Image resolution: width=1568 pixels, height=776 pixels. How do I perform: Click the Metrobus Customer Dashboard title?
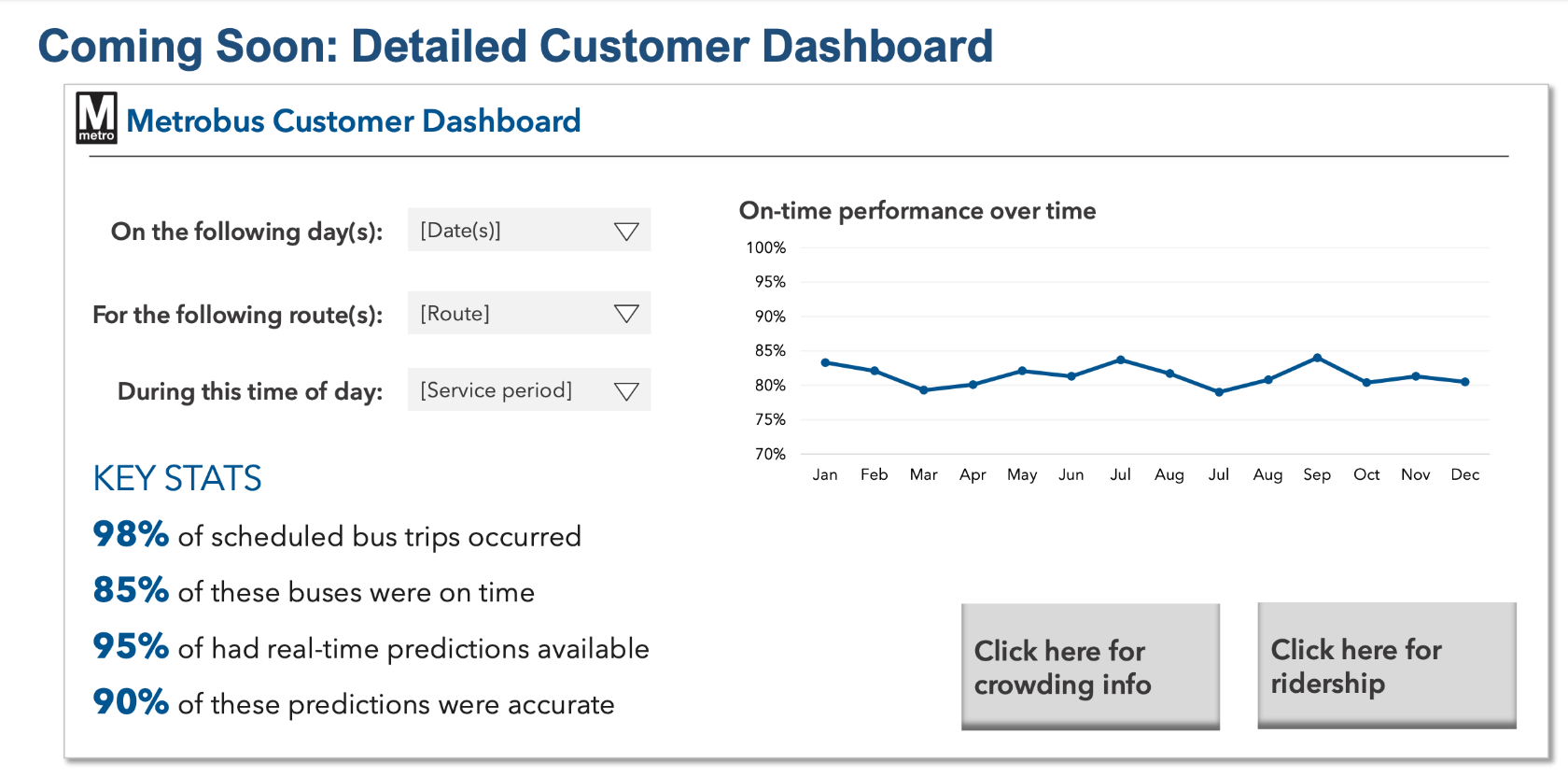pyautogui.click(x=353, y=121)
